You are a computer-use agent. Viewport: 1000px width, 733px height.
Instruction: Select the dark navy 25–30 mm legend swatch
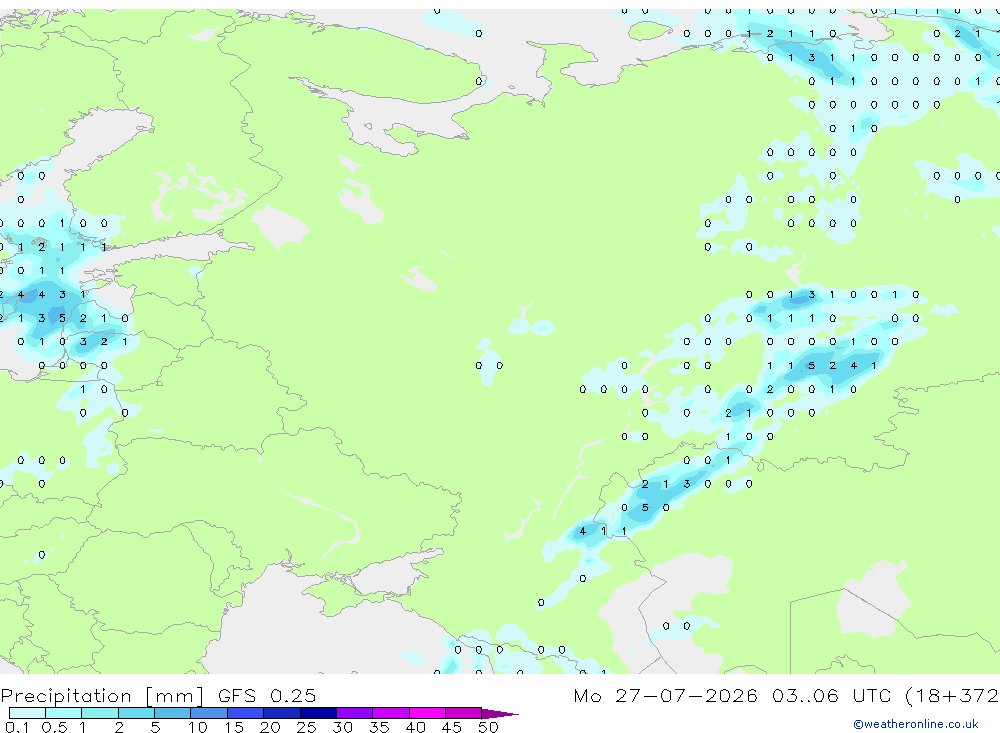coord(318,713)
